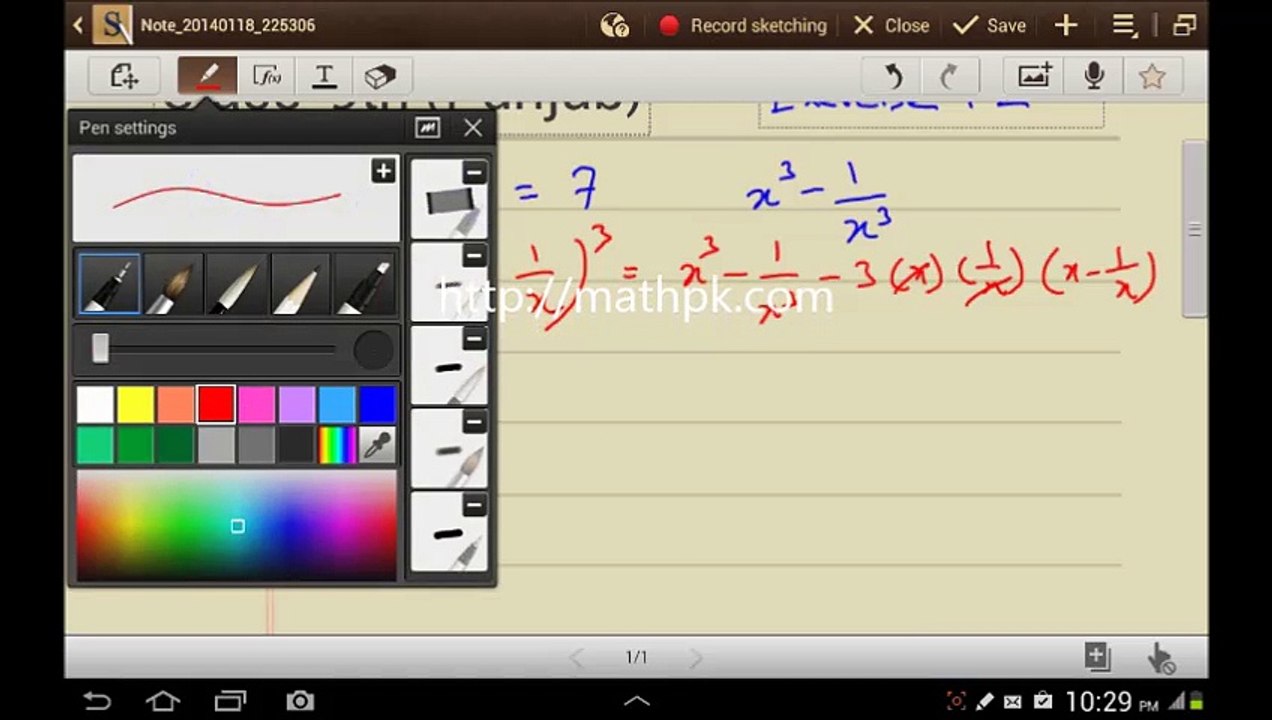Remove the fifth pen preset
Image resolution: width=1272 pixels, height=720 pixels.
click(x=475, y=506)
